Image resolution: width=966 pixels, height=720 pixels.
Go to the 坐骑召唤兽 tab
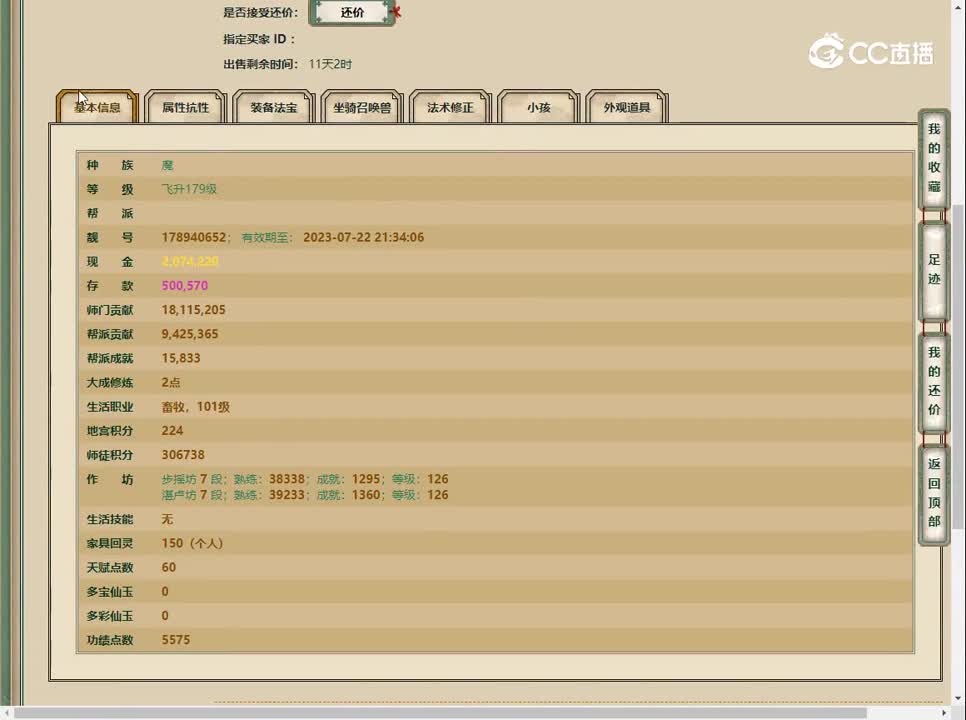tap(362, 107)
